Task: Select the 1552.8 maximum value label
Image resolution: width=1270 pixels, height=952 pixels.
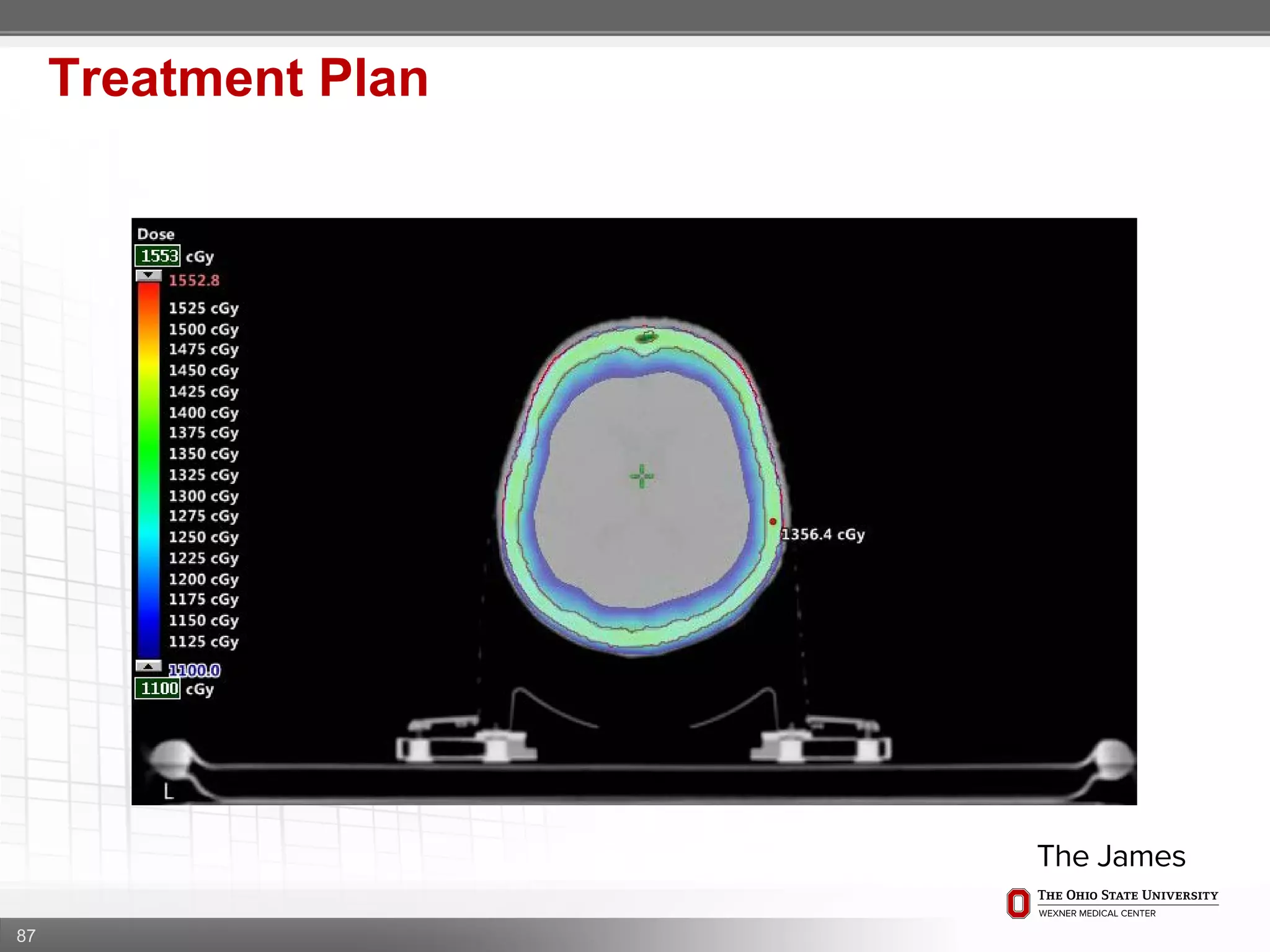Action: [x=194, y=281]
